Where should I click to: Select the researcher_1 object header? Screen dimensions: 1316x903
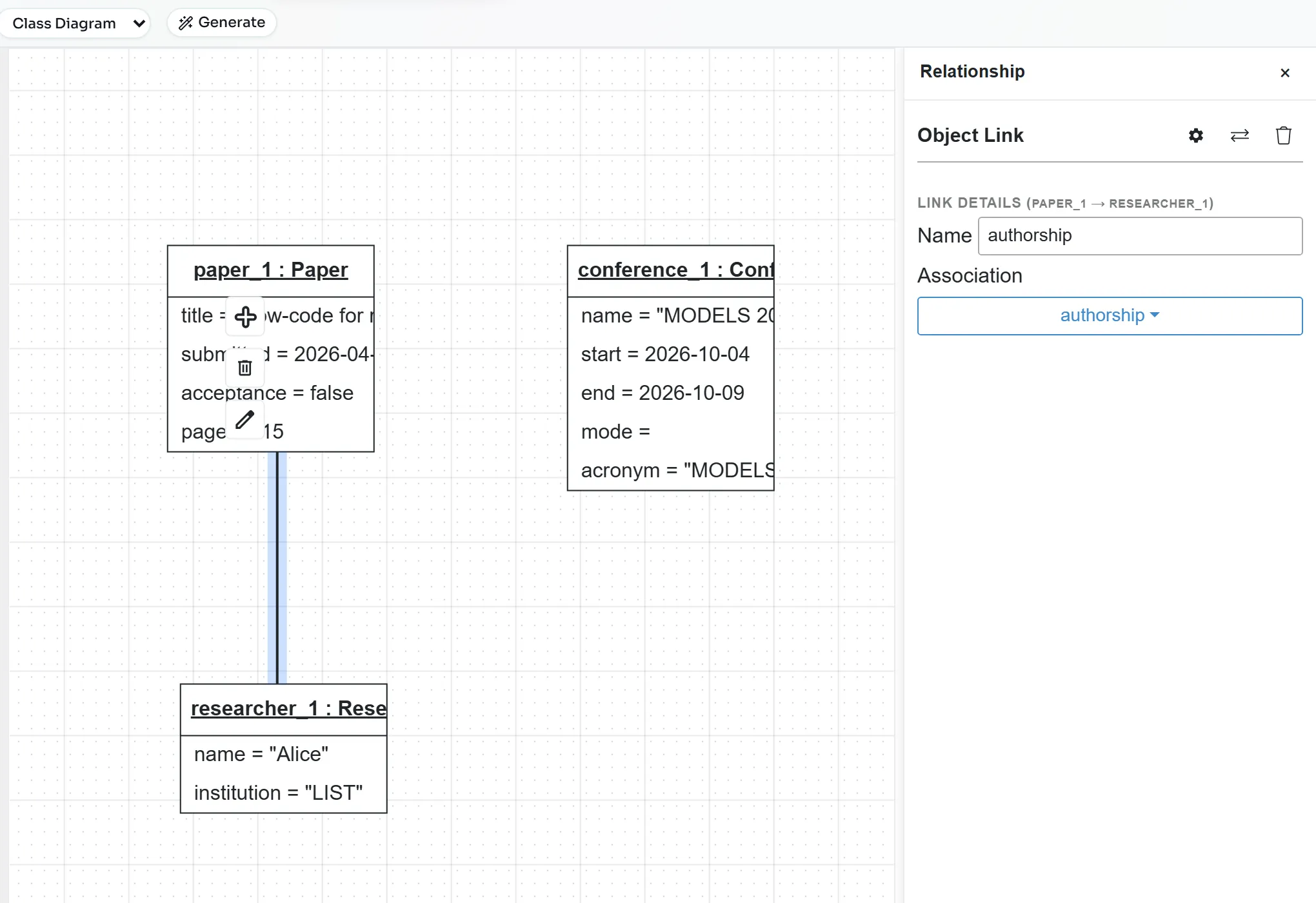point(284,709)
